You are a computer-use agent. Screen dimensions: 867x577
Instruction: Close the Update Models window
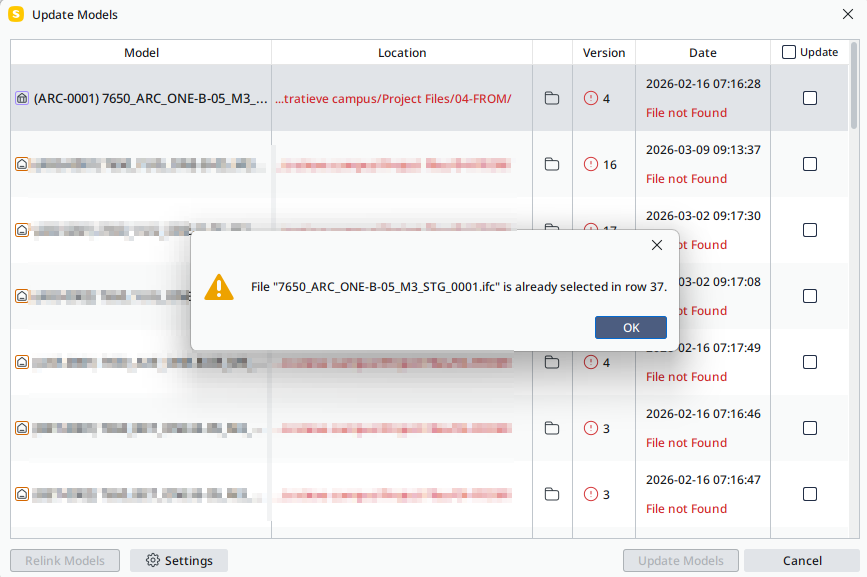click(848, 14)
